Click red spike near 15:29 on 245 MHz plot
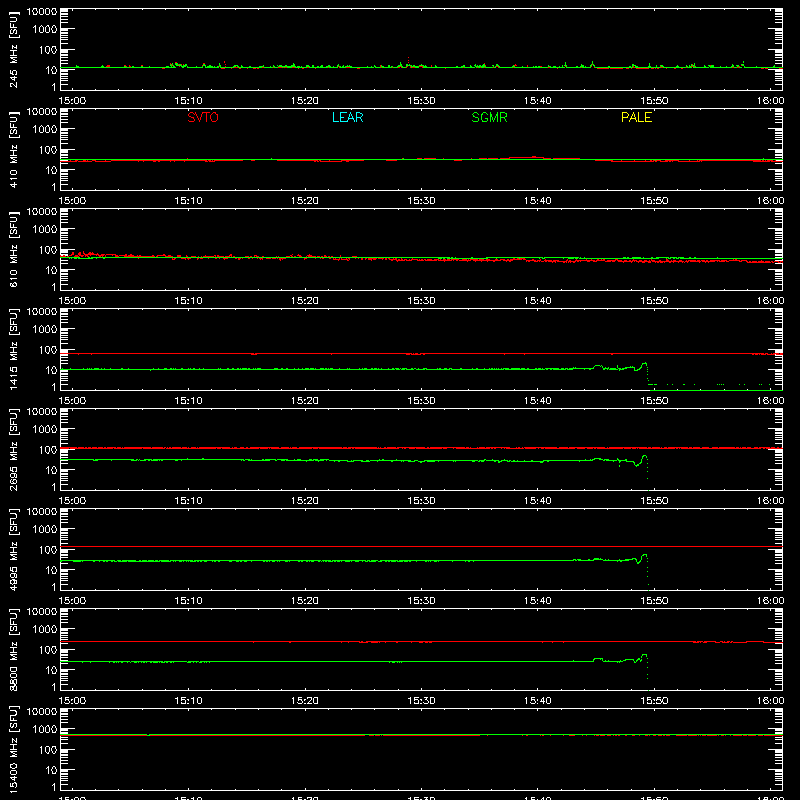Screen dimensions: 800x800 408,60
